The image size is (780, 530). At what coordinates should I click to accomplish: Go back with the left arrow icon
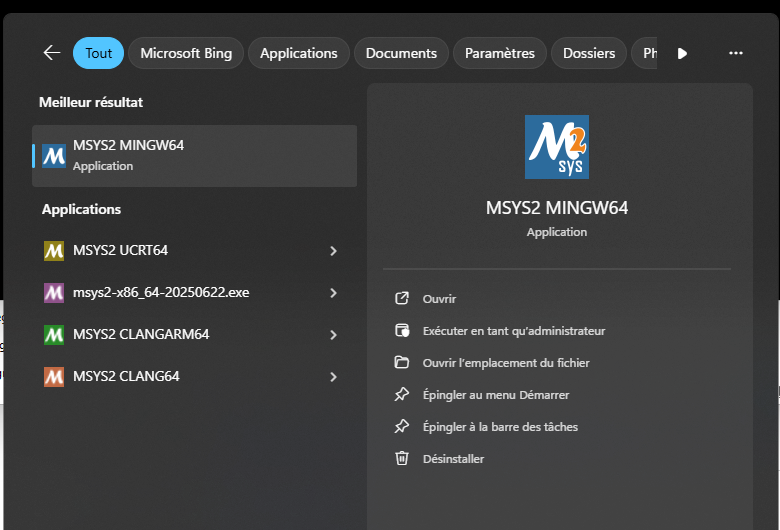click(52, 53)
